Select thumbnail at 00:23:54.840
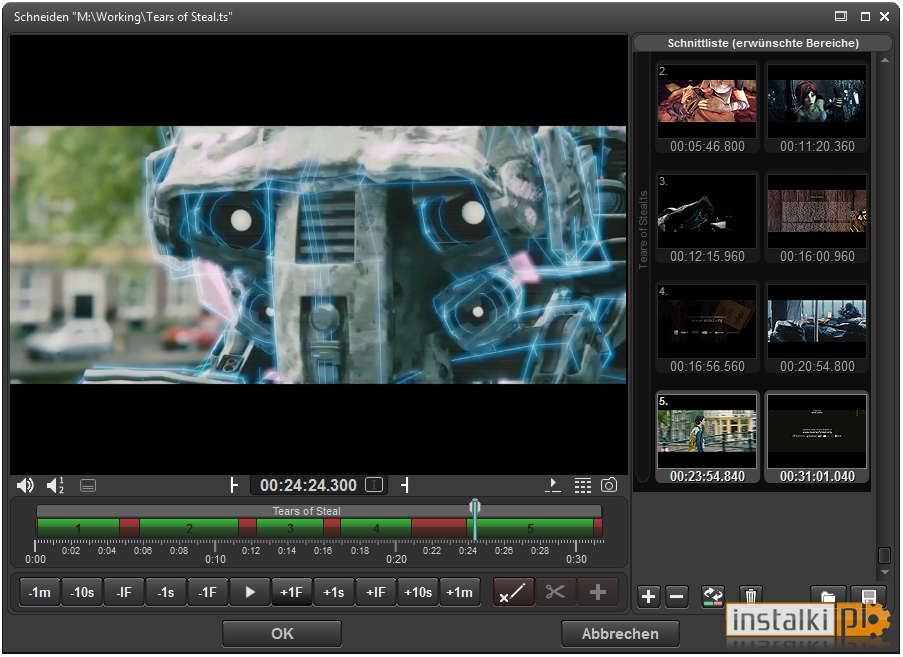 click(x=707, y=438)
